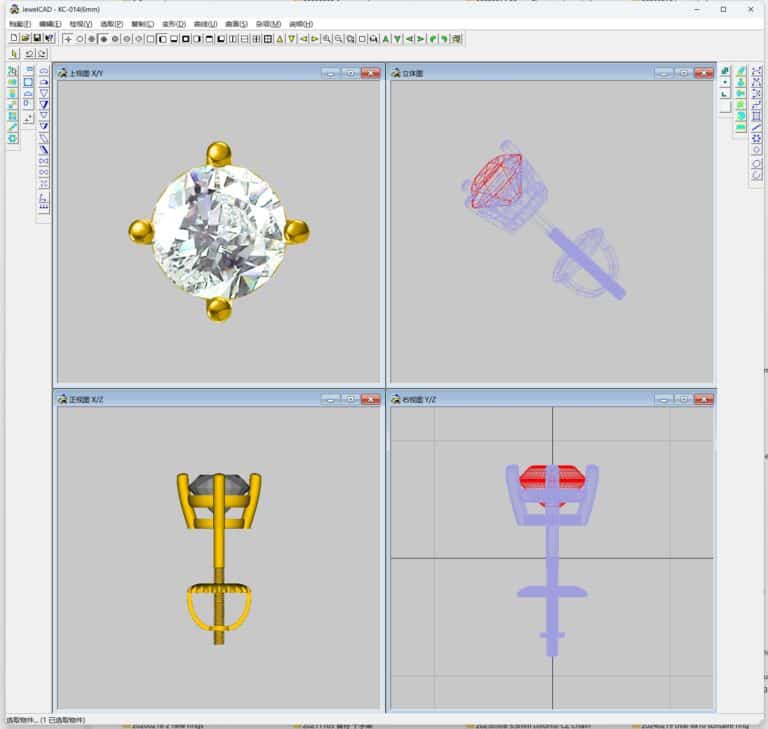Screen dimensions: 768x729
Task: Click the teal gear-shaped icon, left toolbar
Action: click(12, 138)
